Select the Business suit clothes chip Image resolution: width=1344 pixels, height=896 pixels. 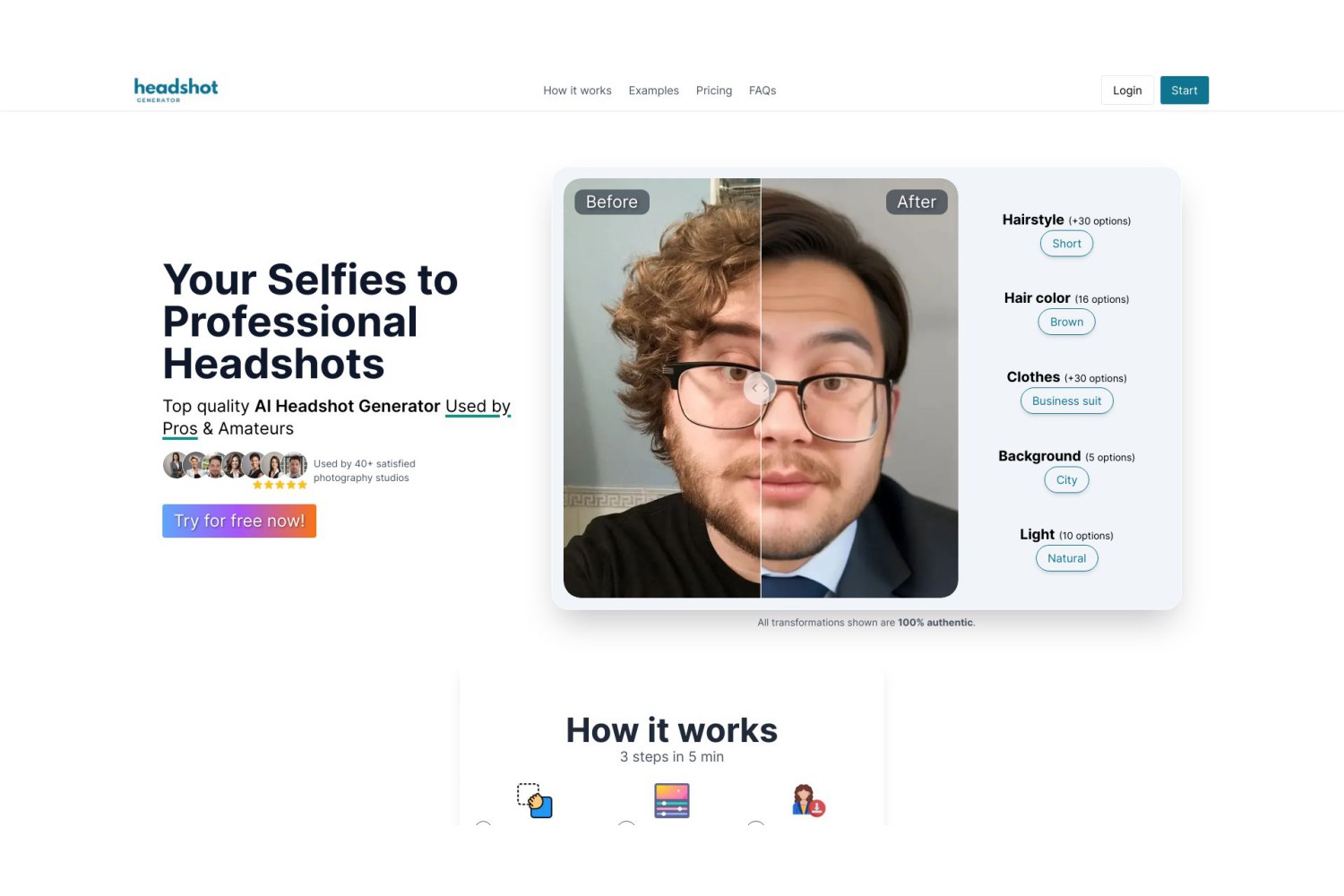[x=1066, y=401]
